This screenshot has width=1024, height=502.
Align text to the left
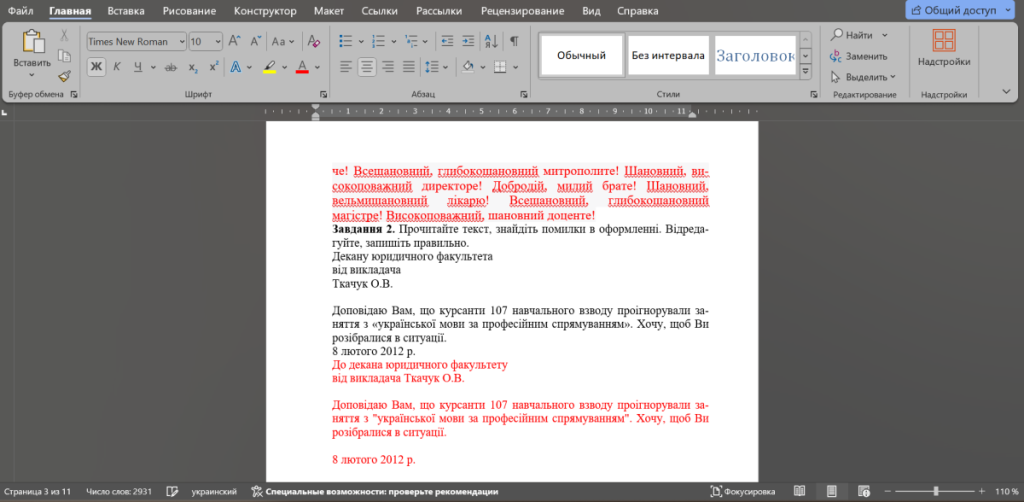345,67
